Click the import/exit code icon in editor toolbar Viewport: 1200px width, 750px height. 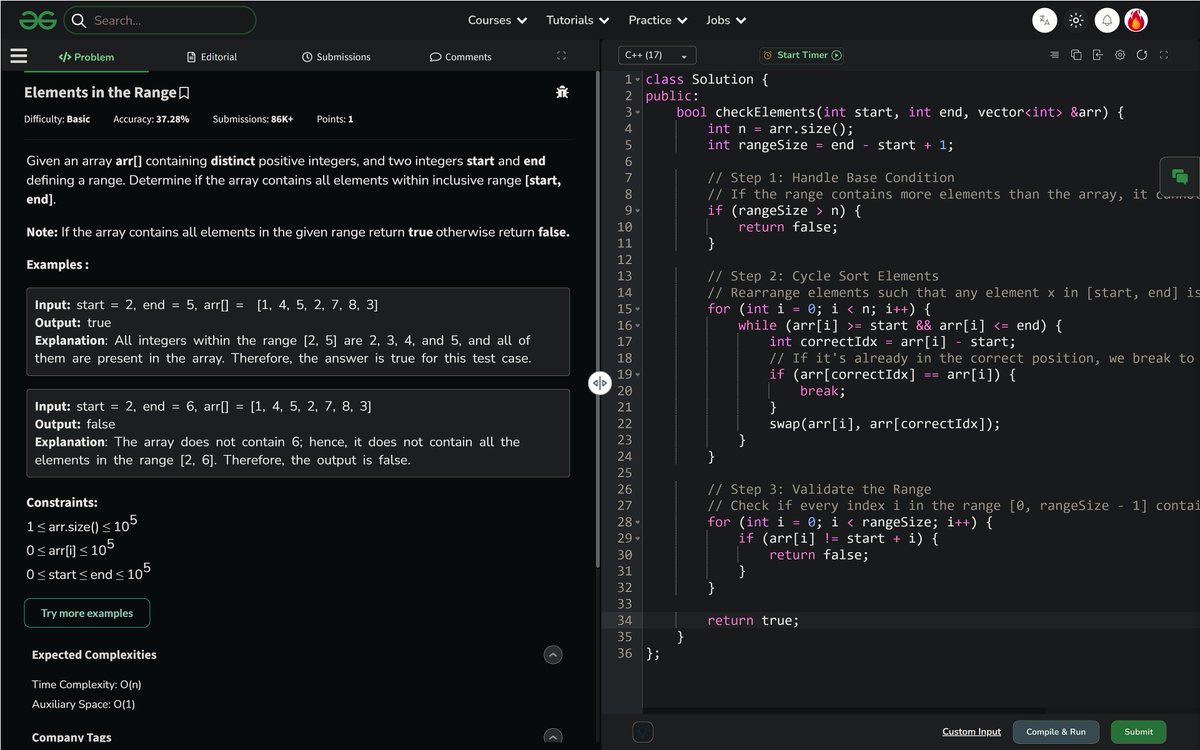click(1098, 55)
